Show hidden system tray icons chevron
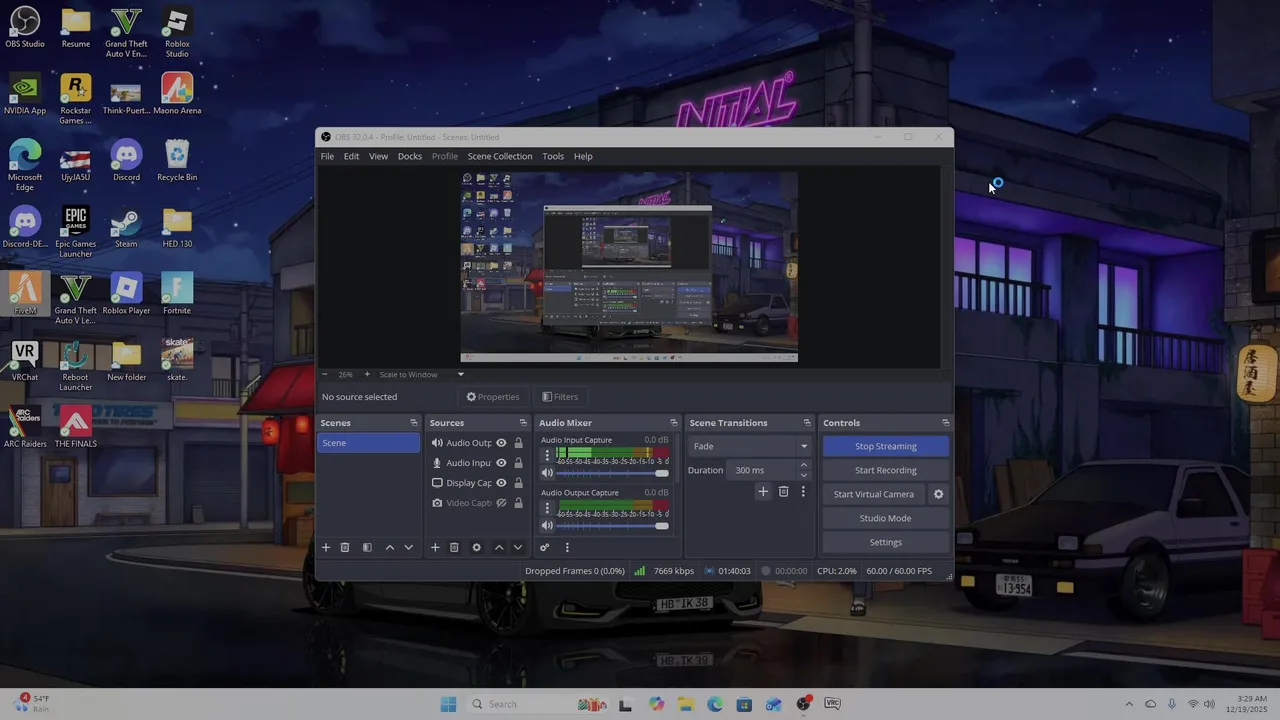This screenshot has width=1280, height=720. click(x=1129, y=704)
